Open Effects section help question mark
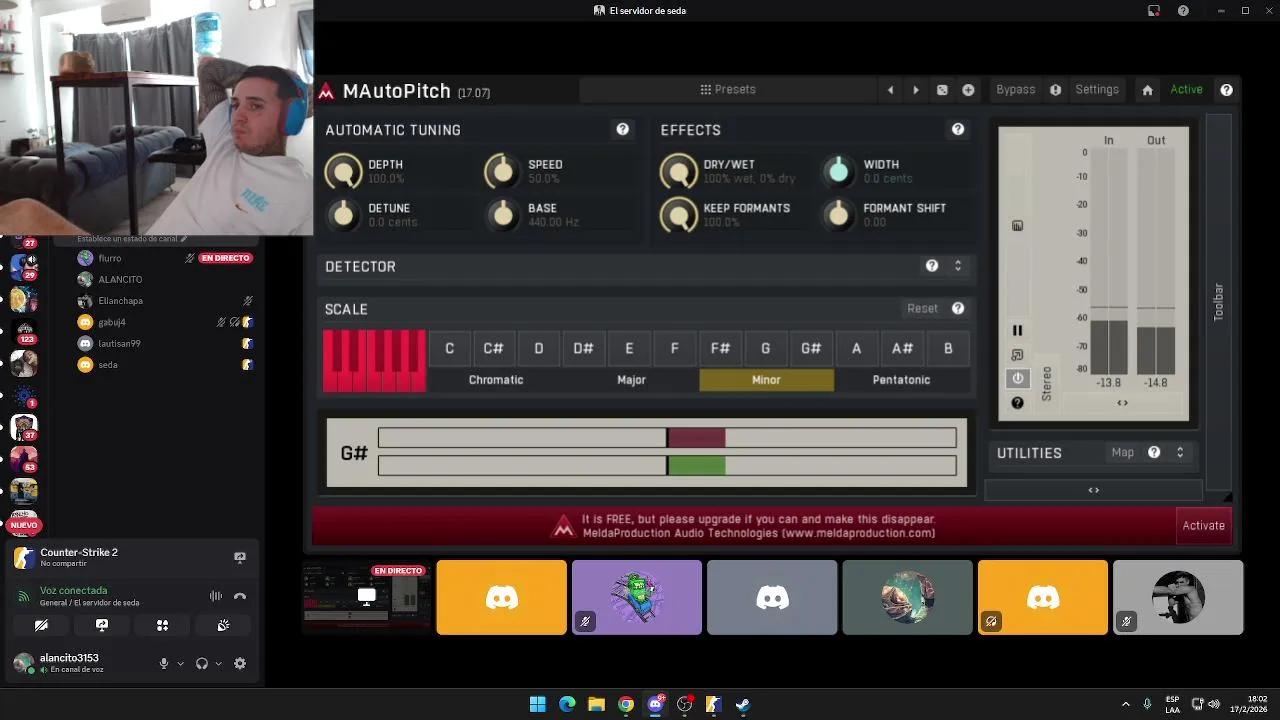 click(957, 130)
